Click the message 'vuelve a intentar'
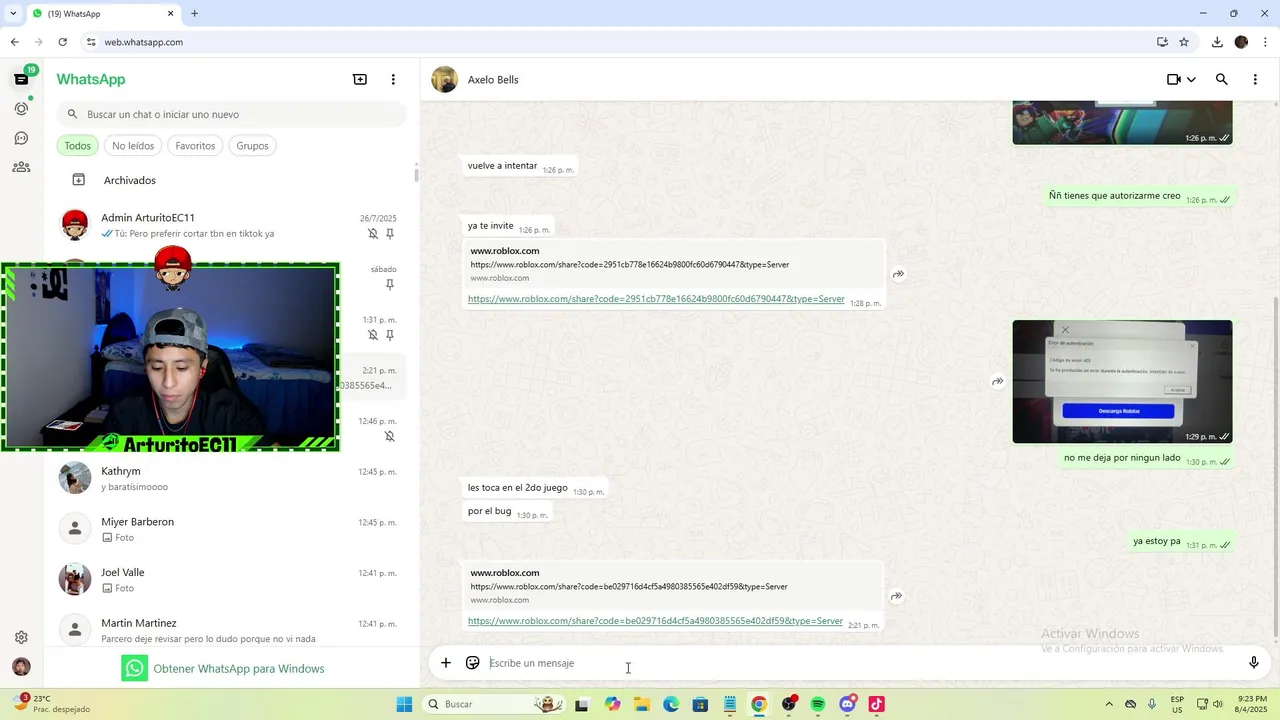This screenshot has height=720, width=1280. tap(502, 166)
